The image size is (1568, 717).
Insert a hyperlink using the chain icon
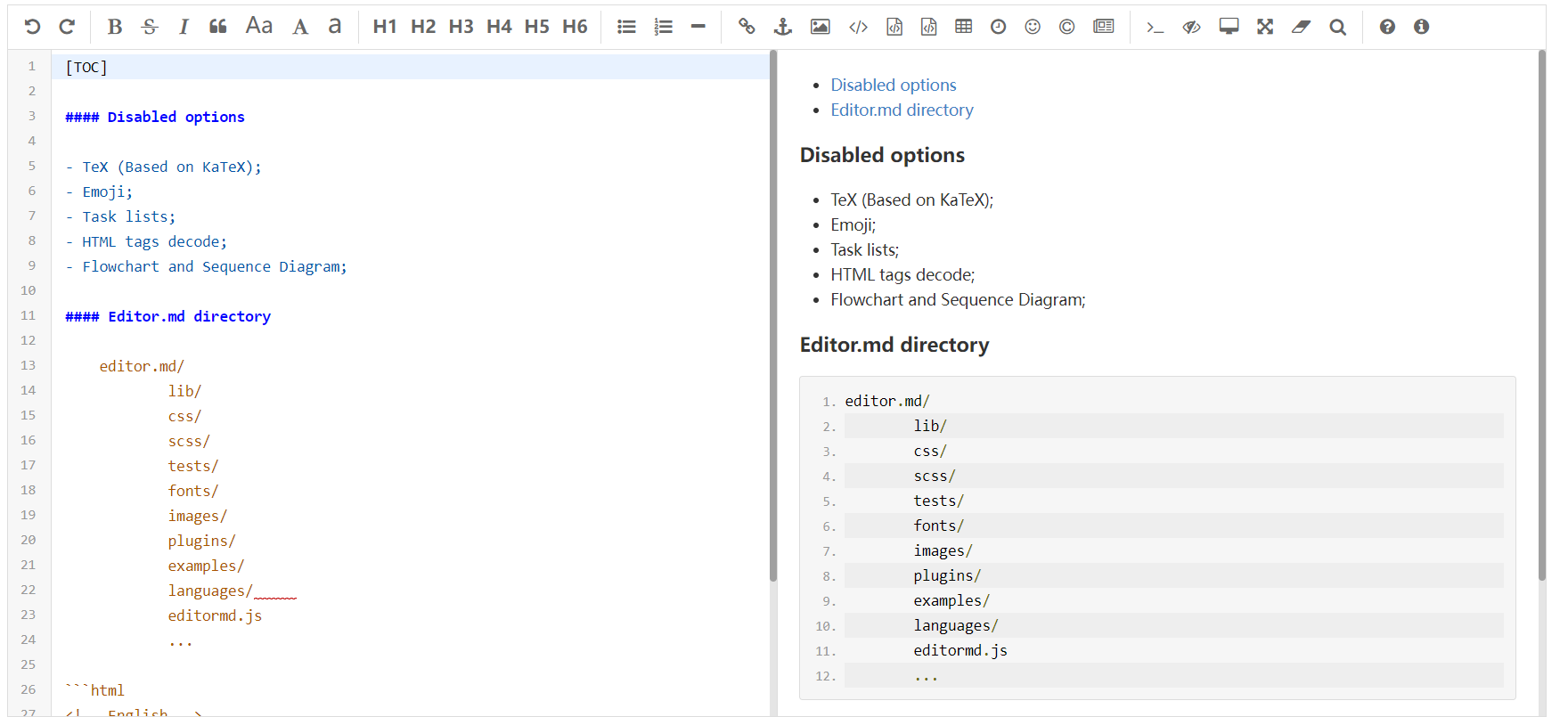coord(747,27)
